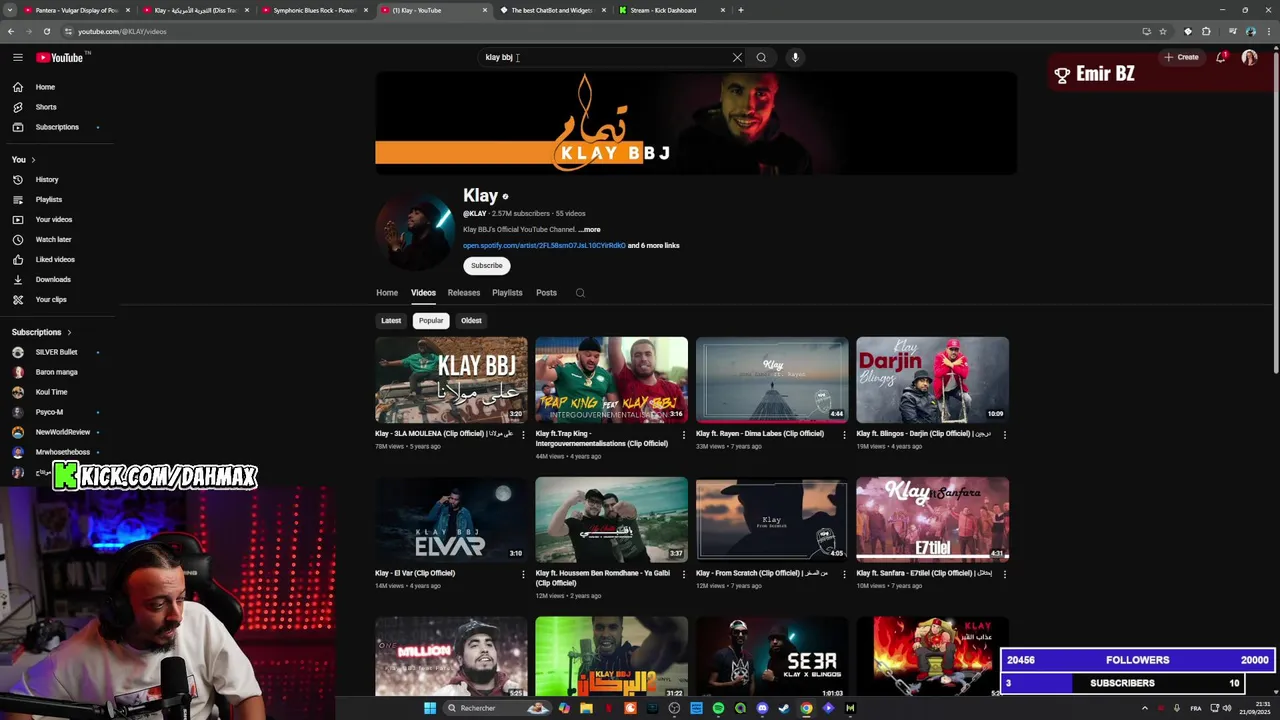Open NewWorldReview channel subscription

[x=58, y=432]
